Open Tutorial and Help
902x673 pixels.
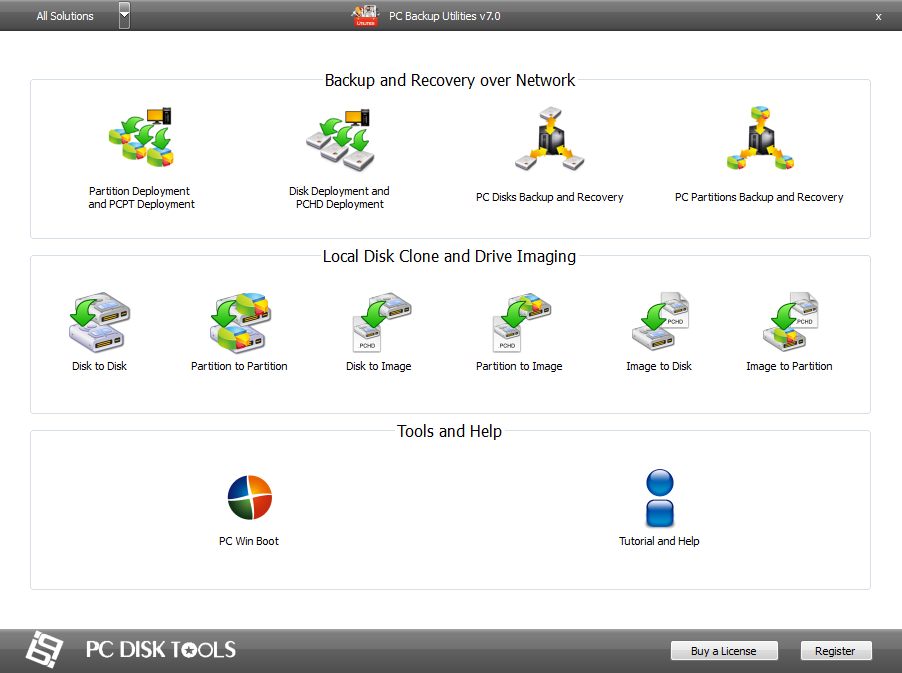(x=659, y=499)
